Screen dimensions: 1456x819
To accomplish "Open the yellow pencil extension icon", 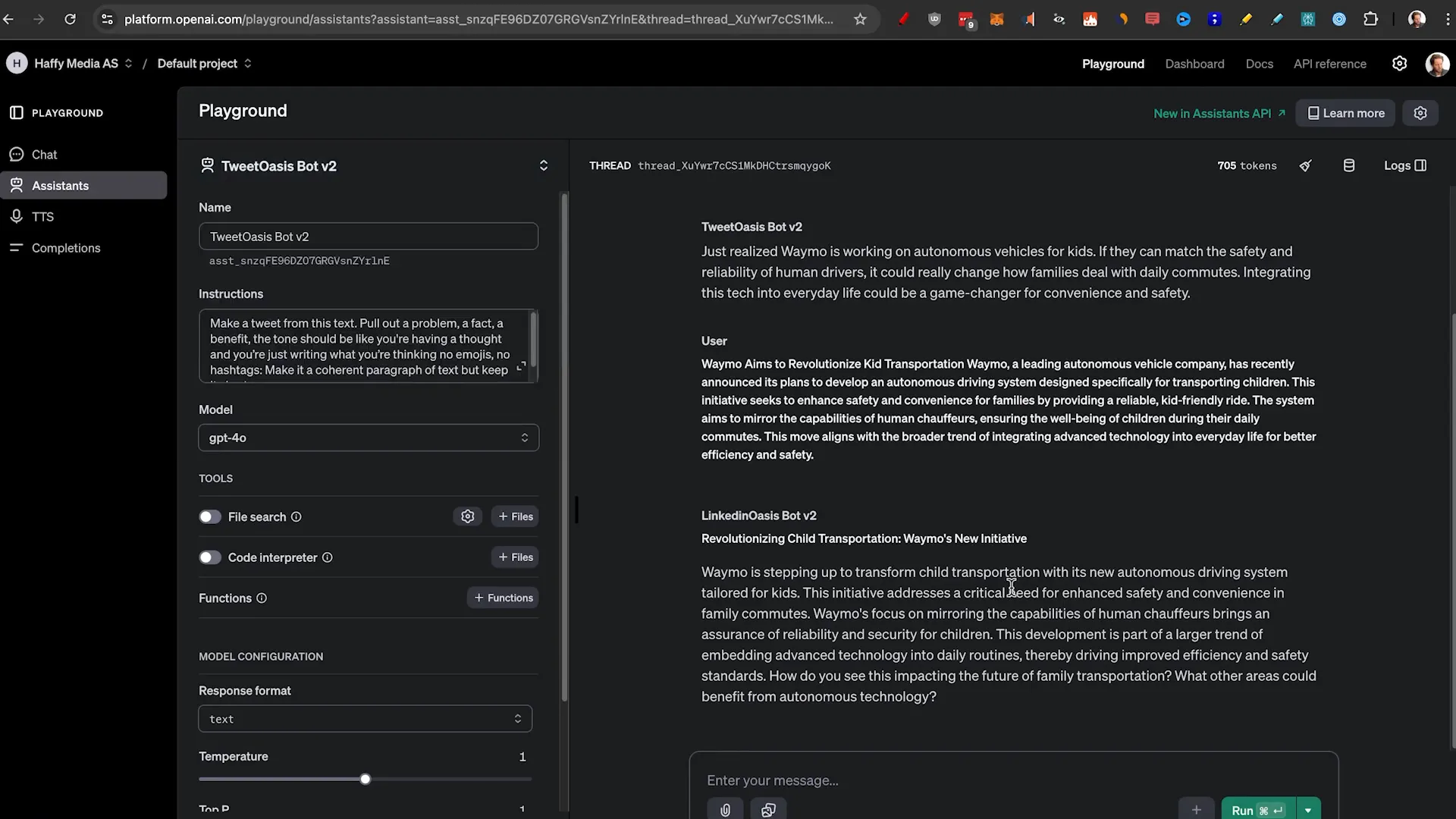I will click(x=1246, y=19).
